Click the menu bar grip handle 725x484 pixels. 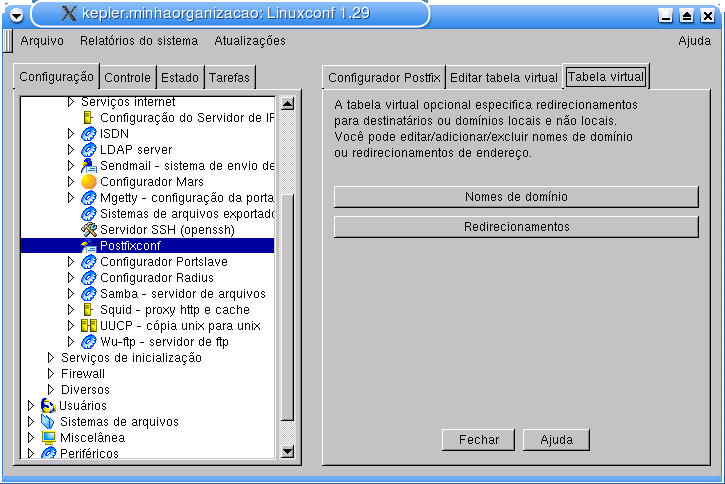7,41
